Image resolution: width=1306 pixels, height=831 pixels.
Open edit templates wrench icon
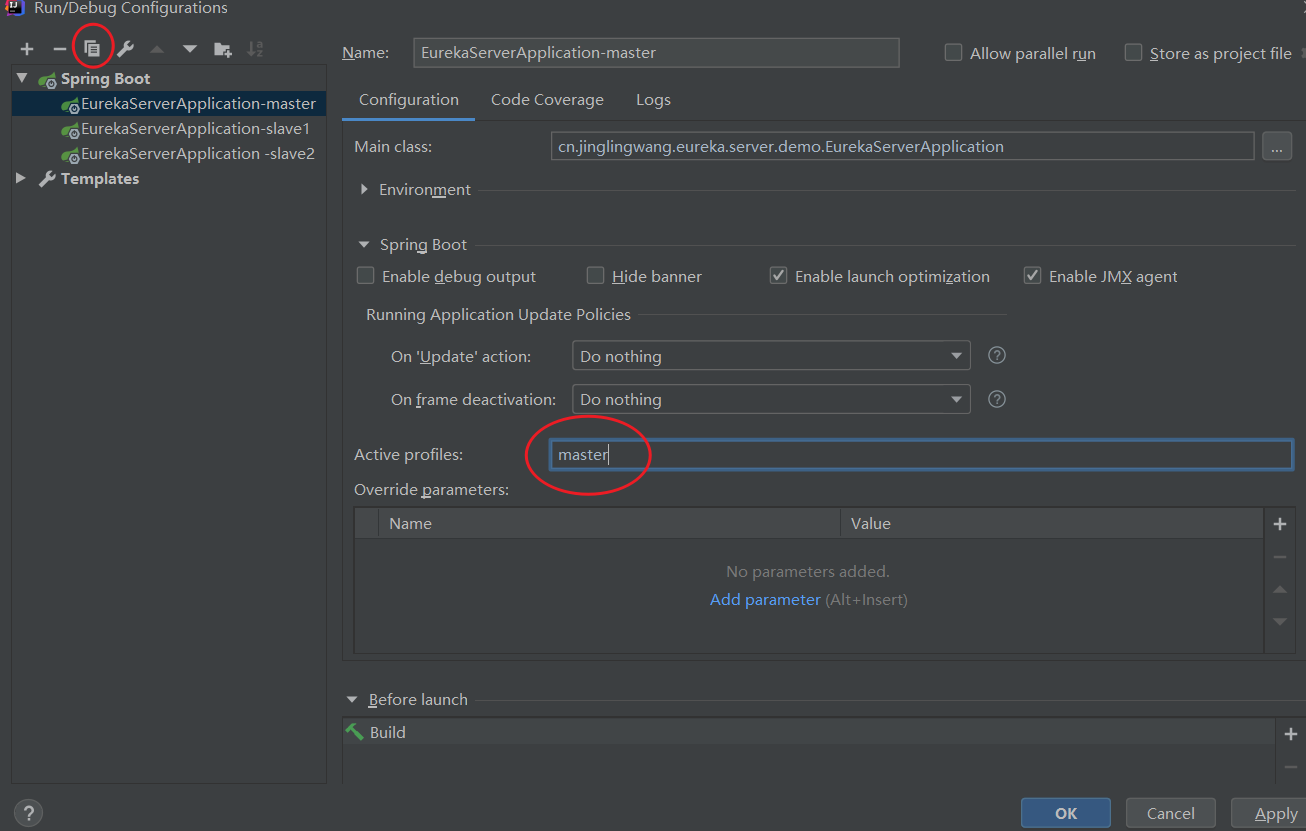coord(125,49)
